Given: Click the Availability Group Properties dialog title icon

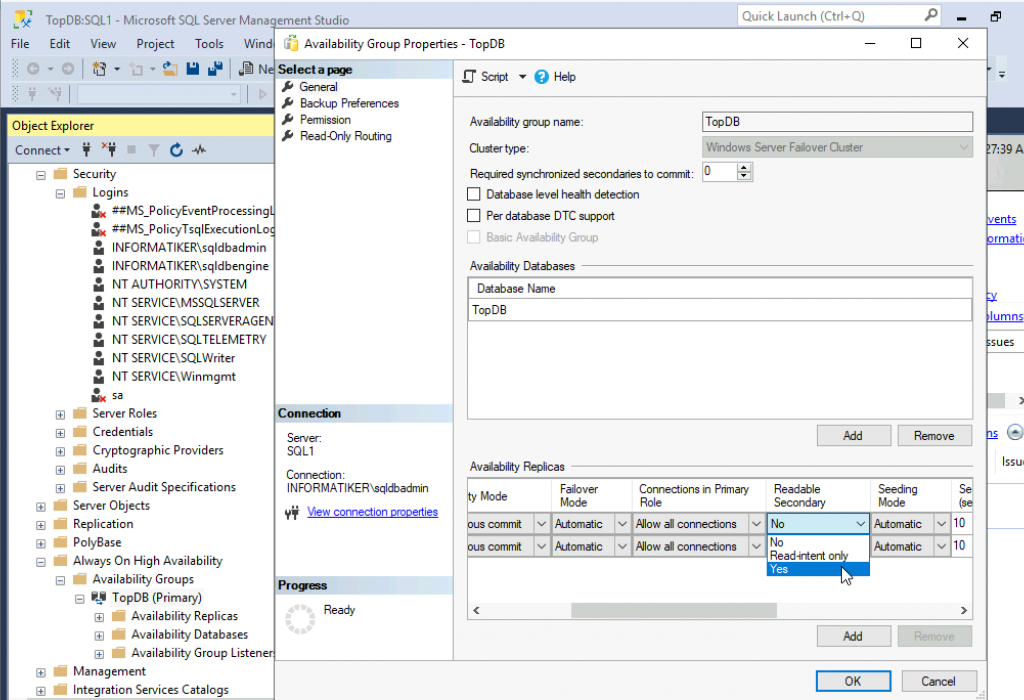Looking at the screenshot, I should (291, 44).
